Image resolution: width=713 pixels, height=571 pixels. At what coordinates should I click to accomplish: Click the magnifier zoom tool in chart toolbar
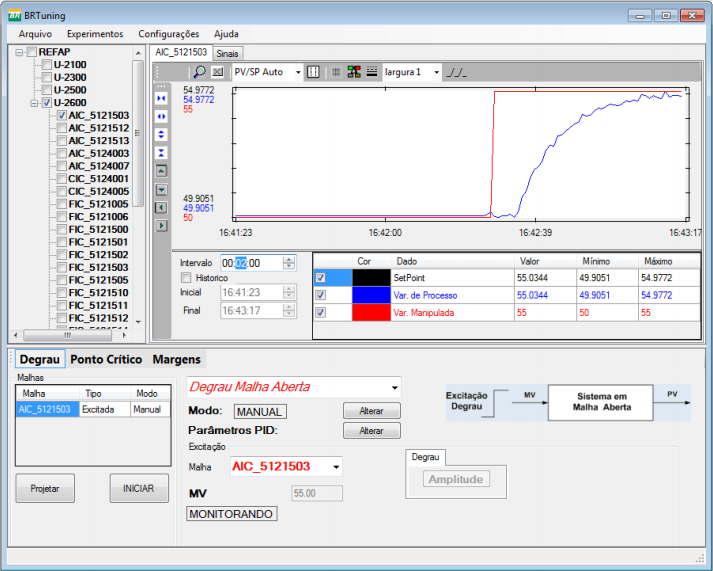(x=199, y=72)
